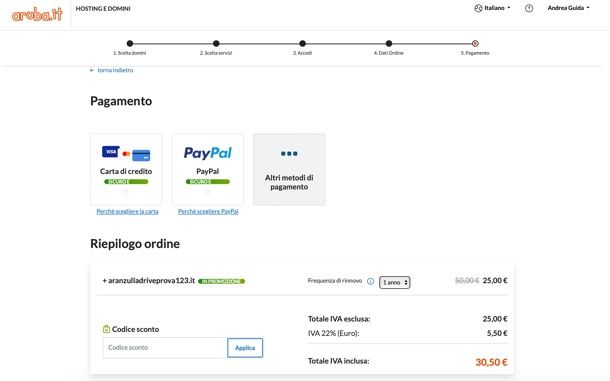The width and height of the screenshot is (610, 381).
Task: Click the aruba.it logo
Action: click(37, 14)
